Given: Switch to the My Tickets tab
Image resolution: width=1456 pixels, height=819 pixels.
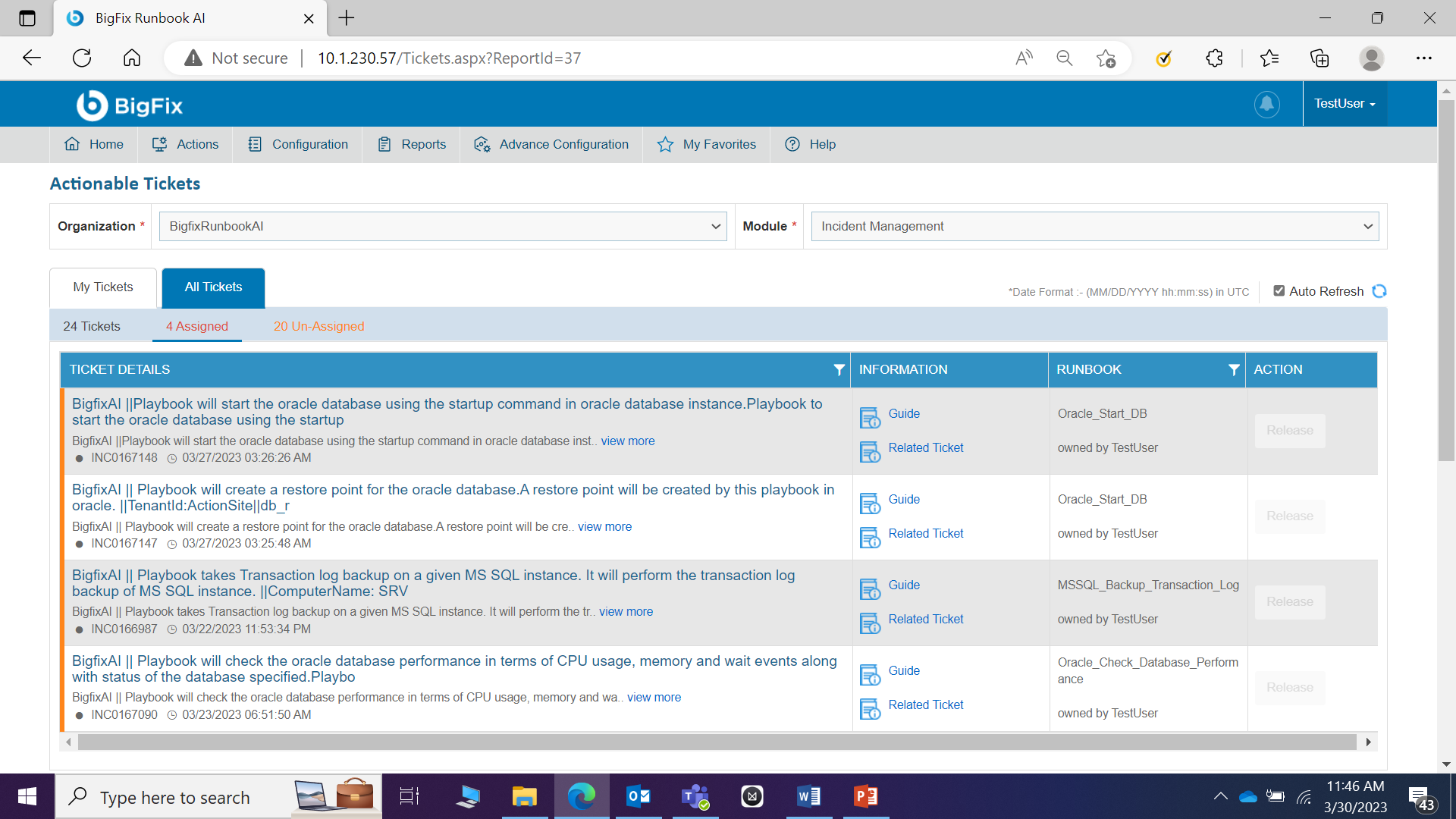Looking at the screenshot, I should [103, 287].
